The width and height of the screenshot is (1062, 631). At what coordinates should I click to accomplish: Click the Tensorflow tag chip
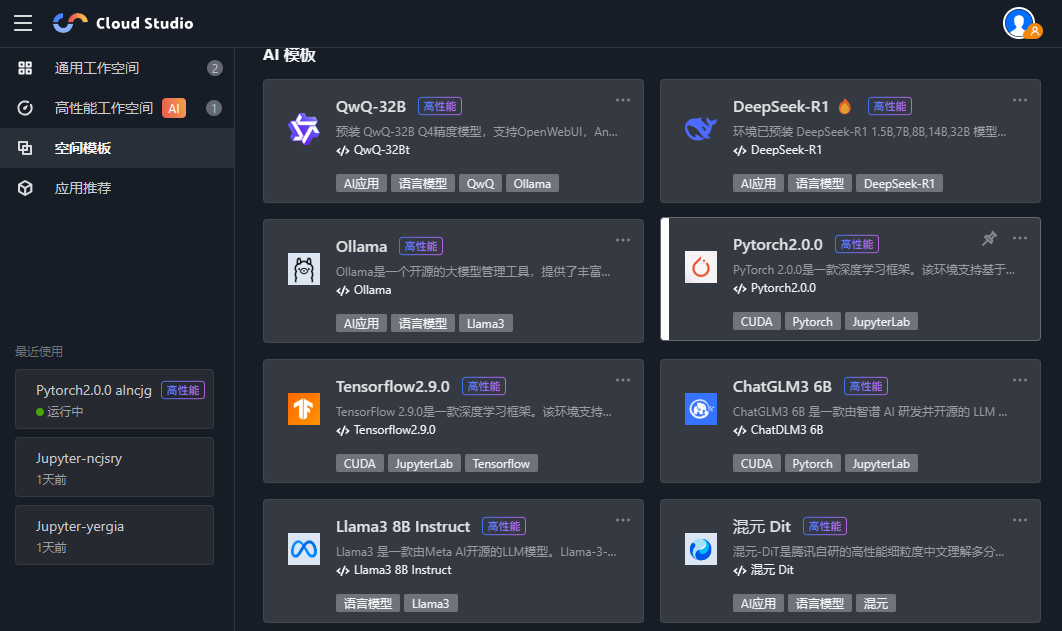coord(501,464)
